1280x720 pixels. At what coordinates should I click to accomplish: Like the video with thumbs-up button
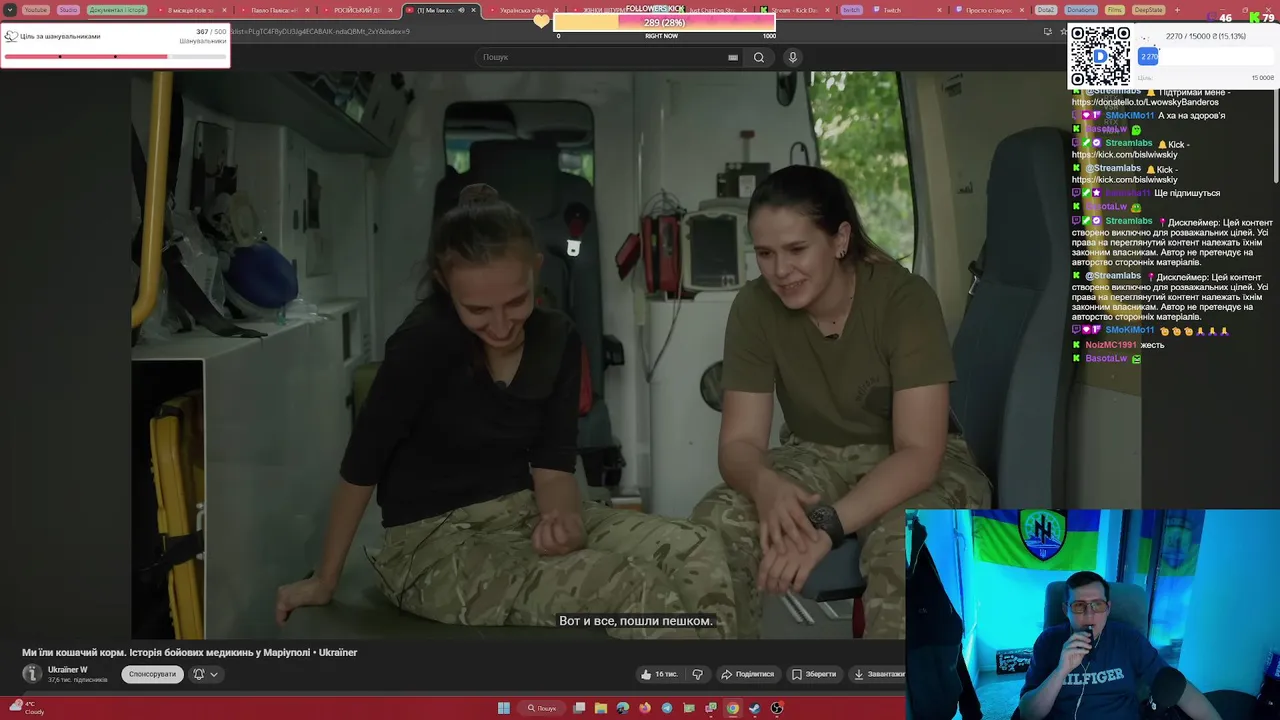tap(658, 674)
